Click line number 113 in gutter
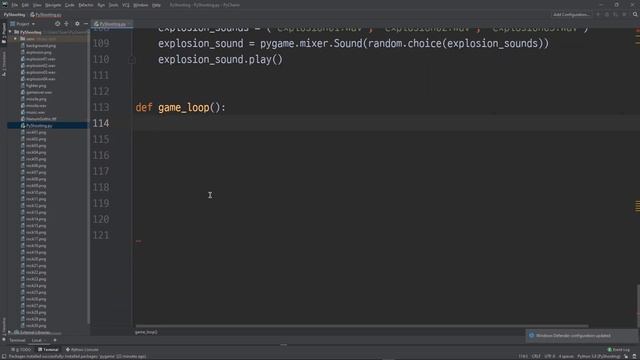 point(101,107)
